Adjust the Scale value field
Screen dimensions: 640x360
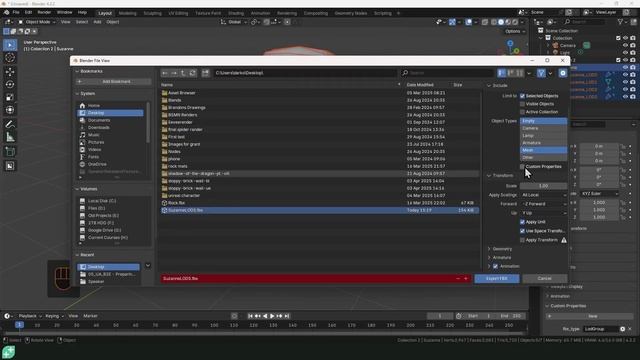click(x=543, y=186)
